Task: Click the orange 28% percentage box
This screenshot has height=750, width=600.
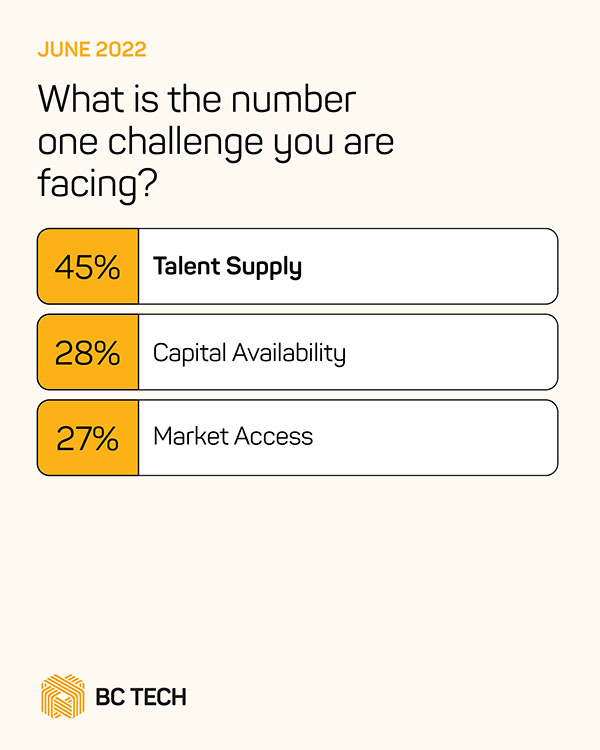Action: (88, 352)
